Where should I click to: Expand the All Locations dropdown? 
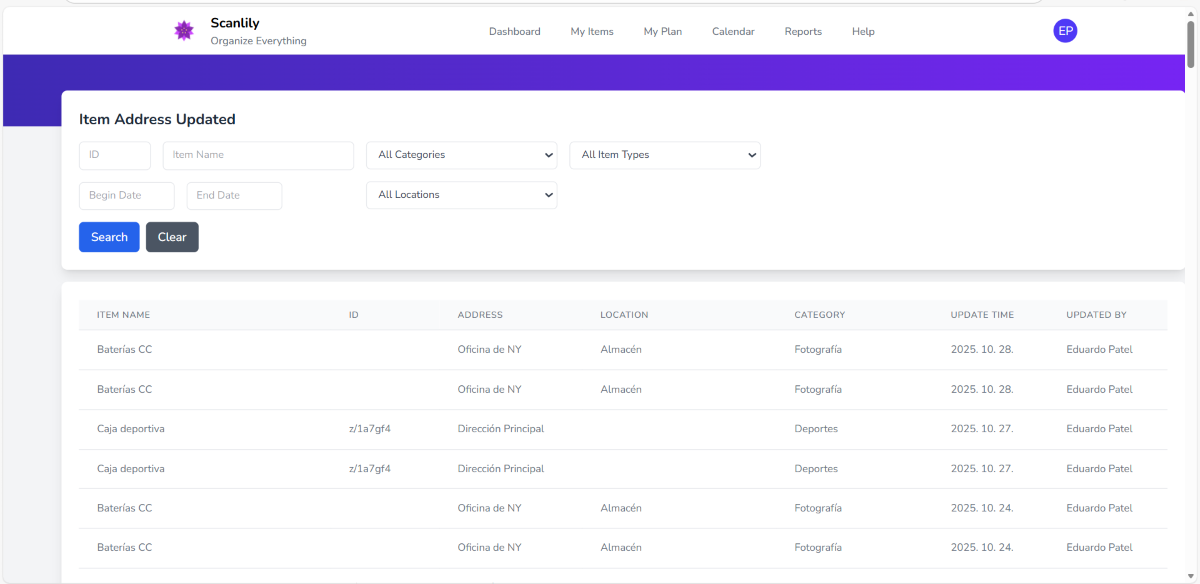point(461,195)
